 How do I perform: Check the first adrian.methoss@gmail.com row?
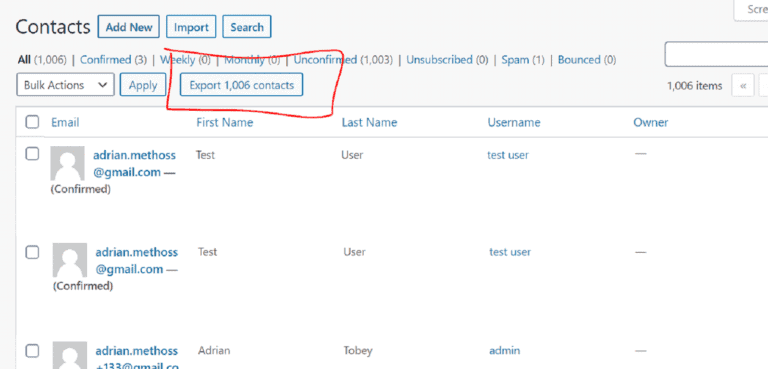[x=32, y=154]
